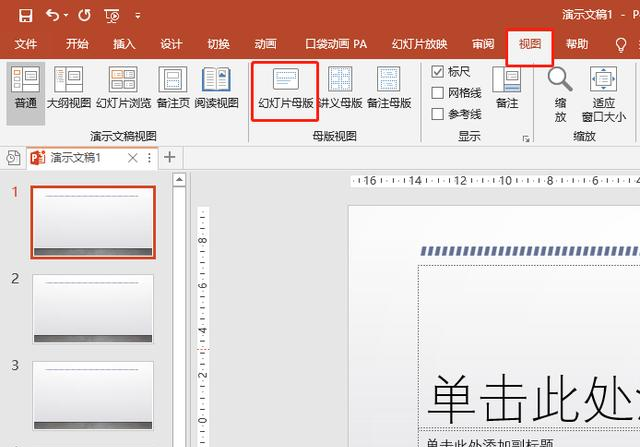This screenshot has width=640, height=447.
Task: Close the 演示文稿1 document tab
Action: (133, 158)
